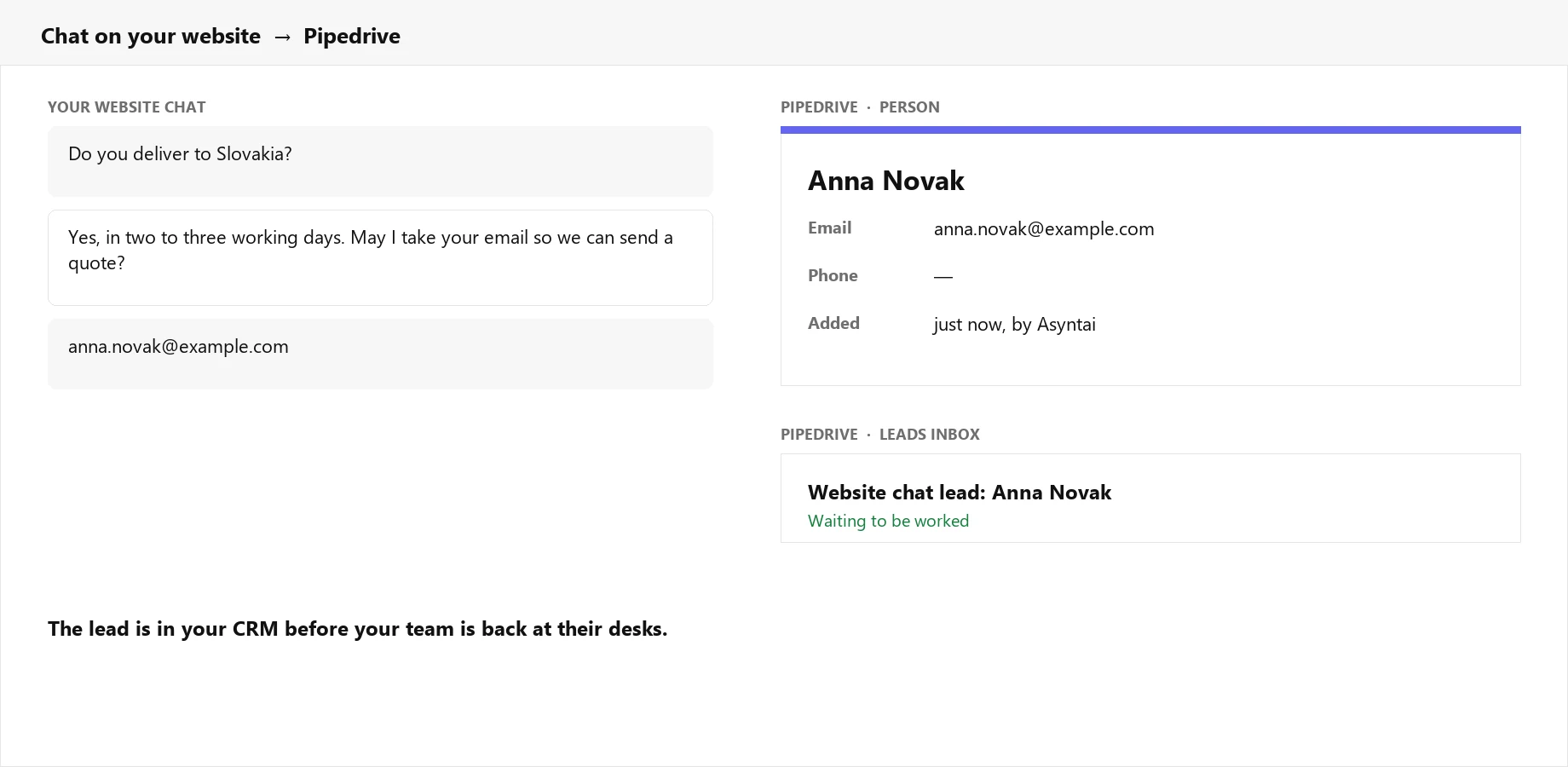Screen dimensions: 1568x767
Task: Select the email value in the person card
Action: tap(1044, 228)
